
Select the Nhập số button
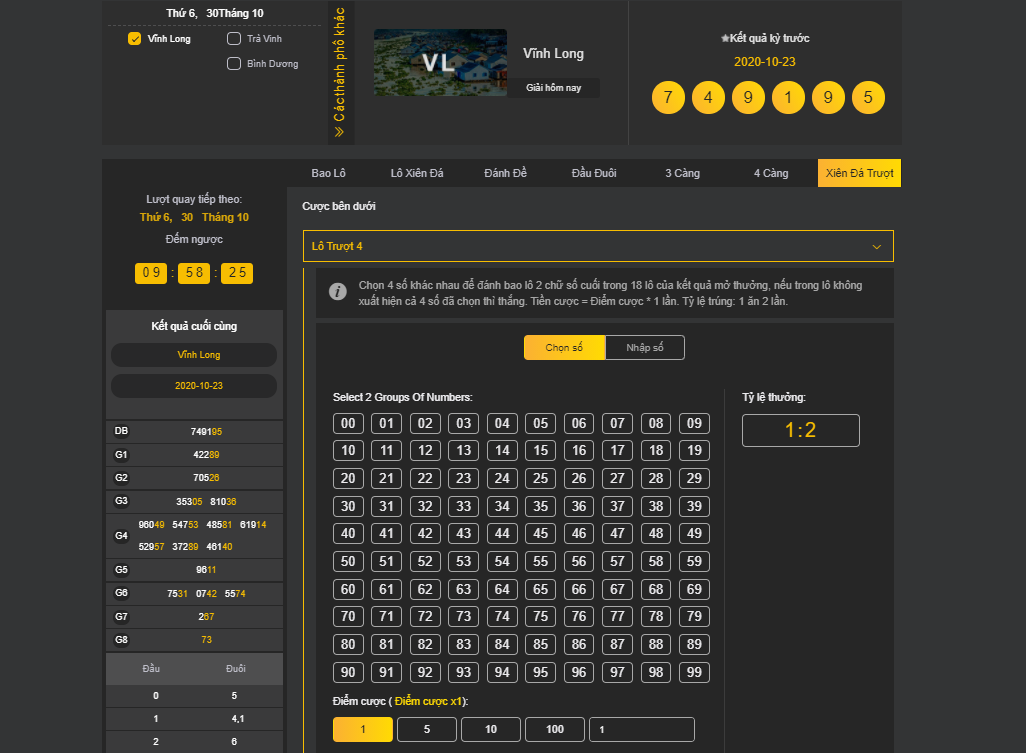(x=645, y=348)
